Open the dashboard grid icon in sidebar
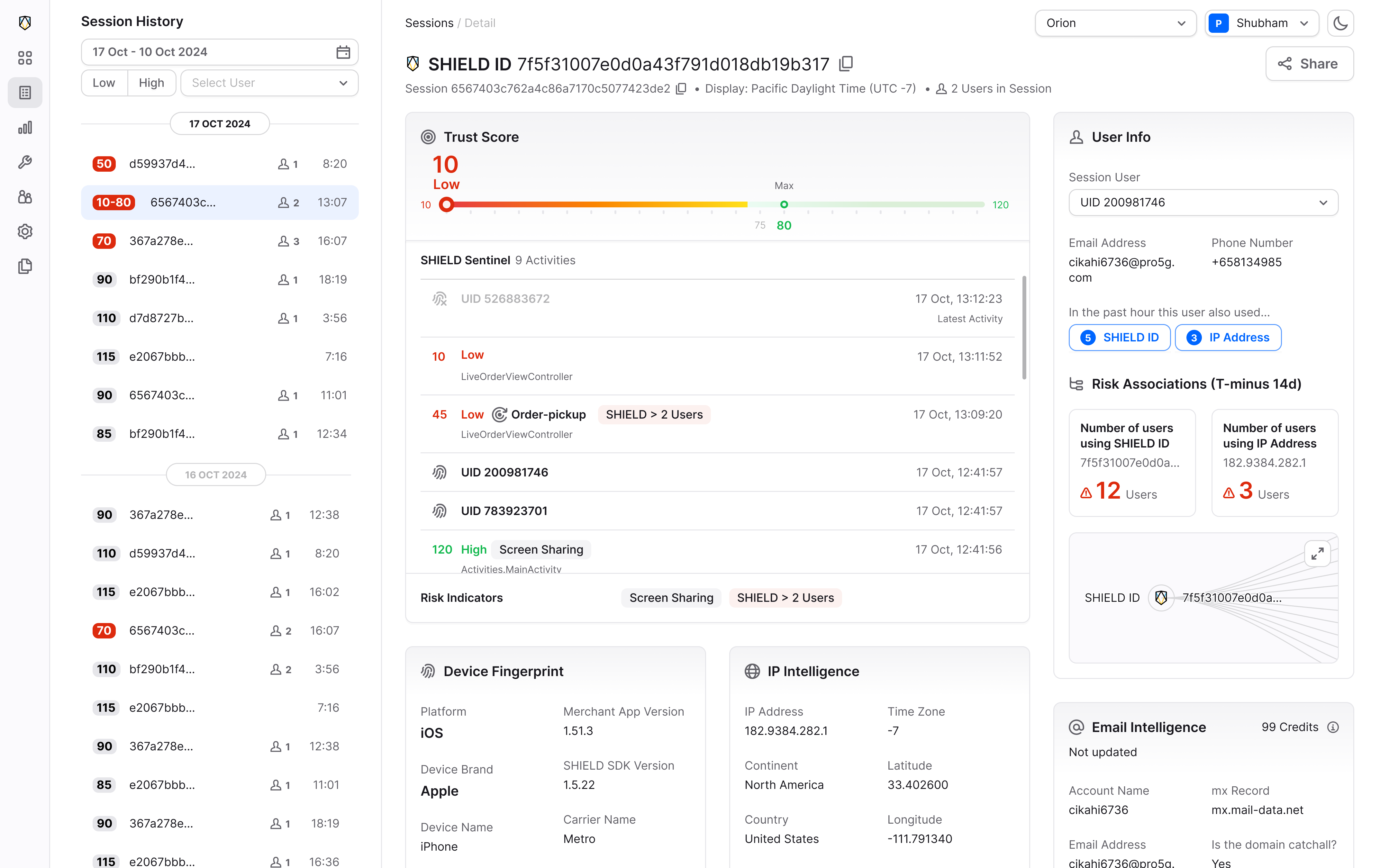1389x868 pixels. coord(25,58)
